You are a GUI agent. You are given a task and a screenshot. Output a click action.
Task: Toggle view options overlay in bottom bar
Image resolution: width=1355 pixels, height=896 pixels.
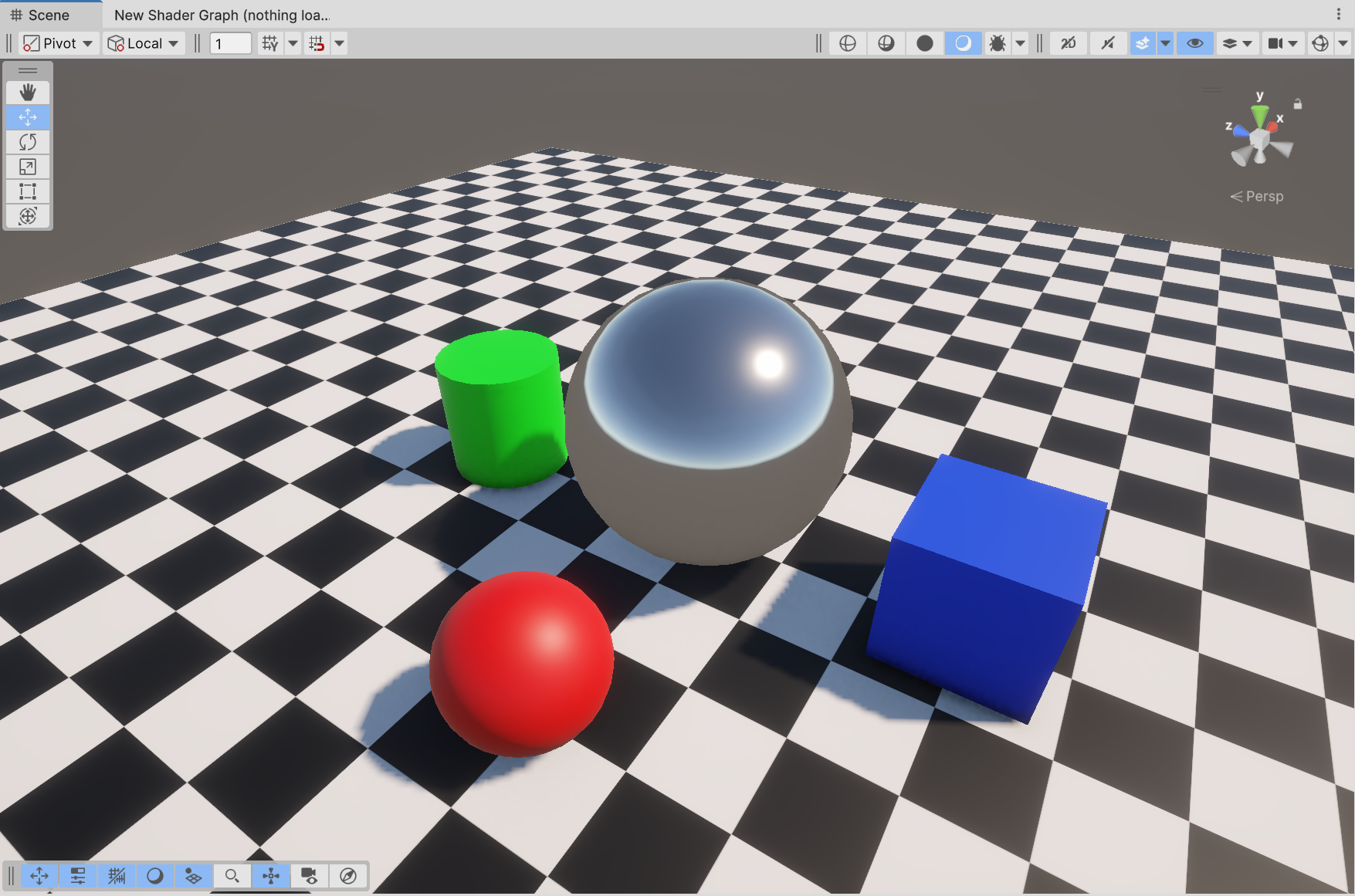194,876
